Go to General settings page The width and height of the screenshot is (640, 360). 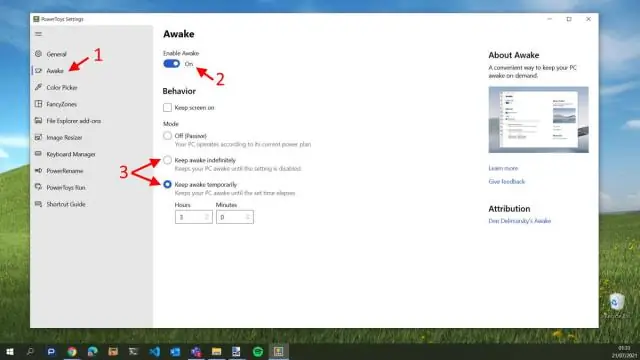pyautogui.click(x=56, y=54)
